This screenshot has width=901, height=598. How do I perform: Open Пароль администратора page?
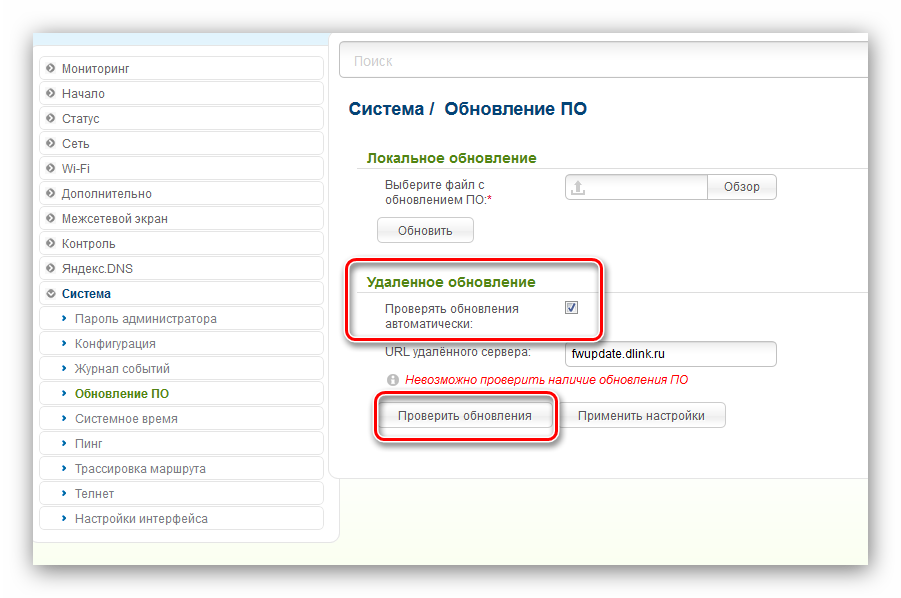coord(181,318)
